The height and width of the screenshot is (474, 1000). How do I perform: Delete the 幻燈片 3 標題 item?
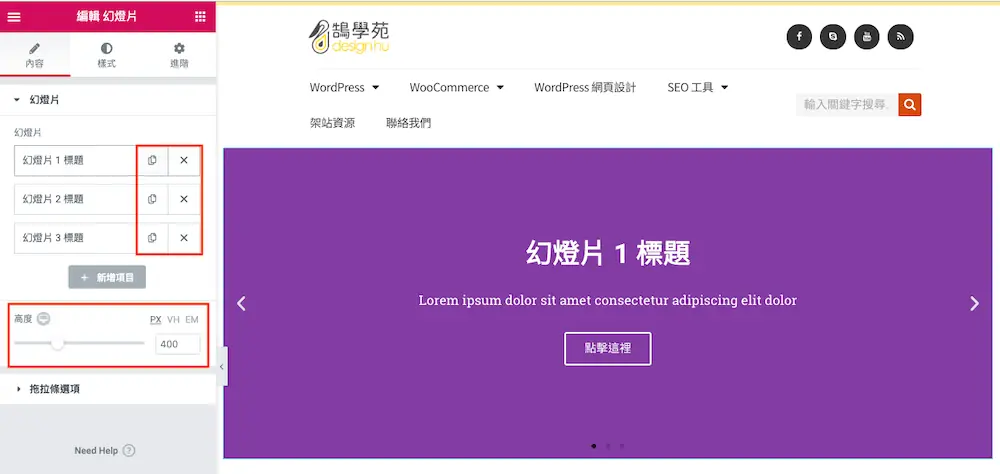coord(184,238)
